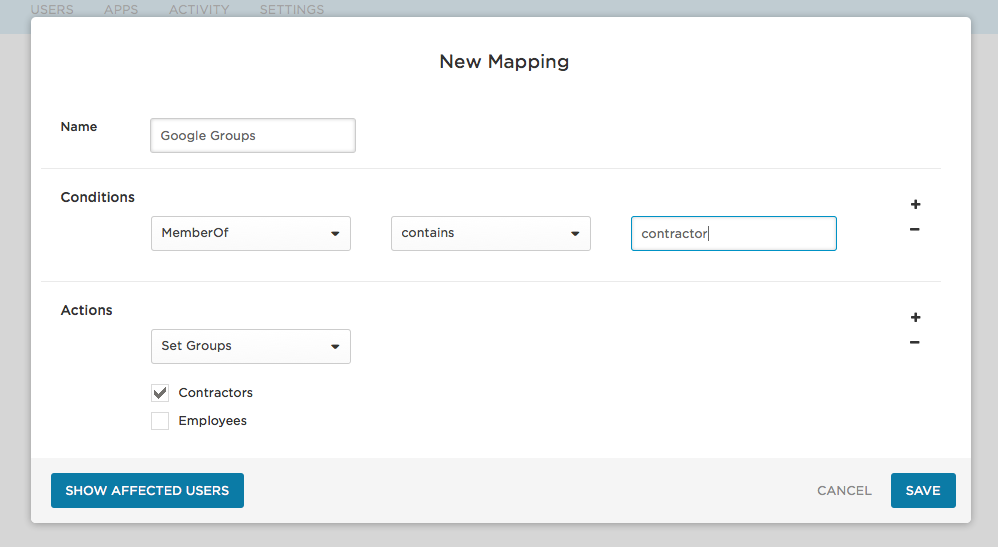The height and width of the screenshot is (547, 998).
Task: Click the Contractors label text
Action: pos(216,393)
